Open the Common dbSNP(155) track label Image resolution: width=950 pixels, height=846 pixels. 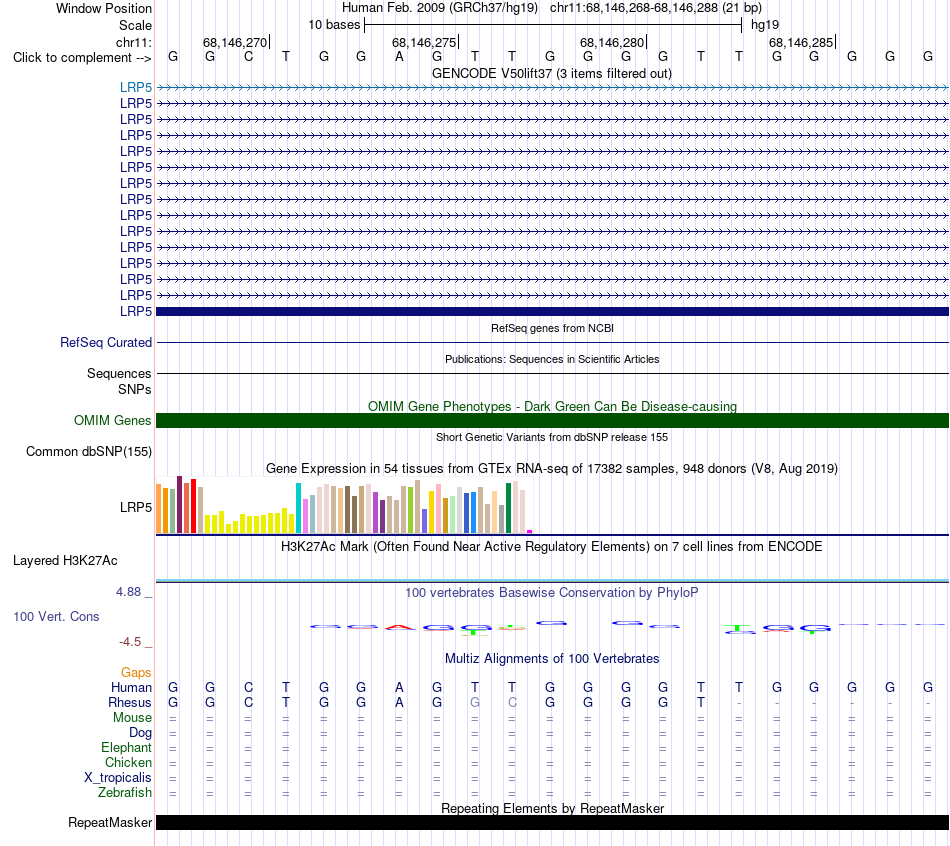[x=89, y=451]
